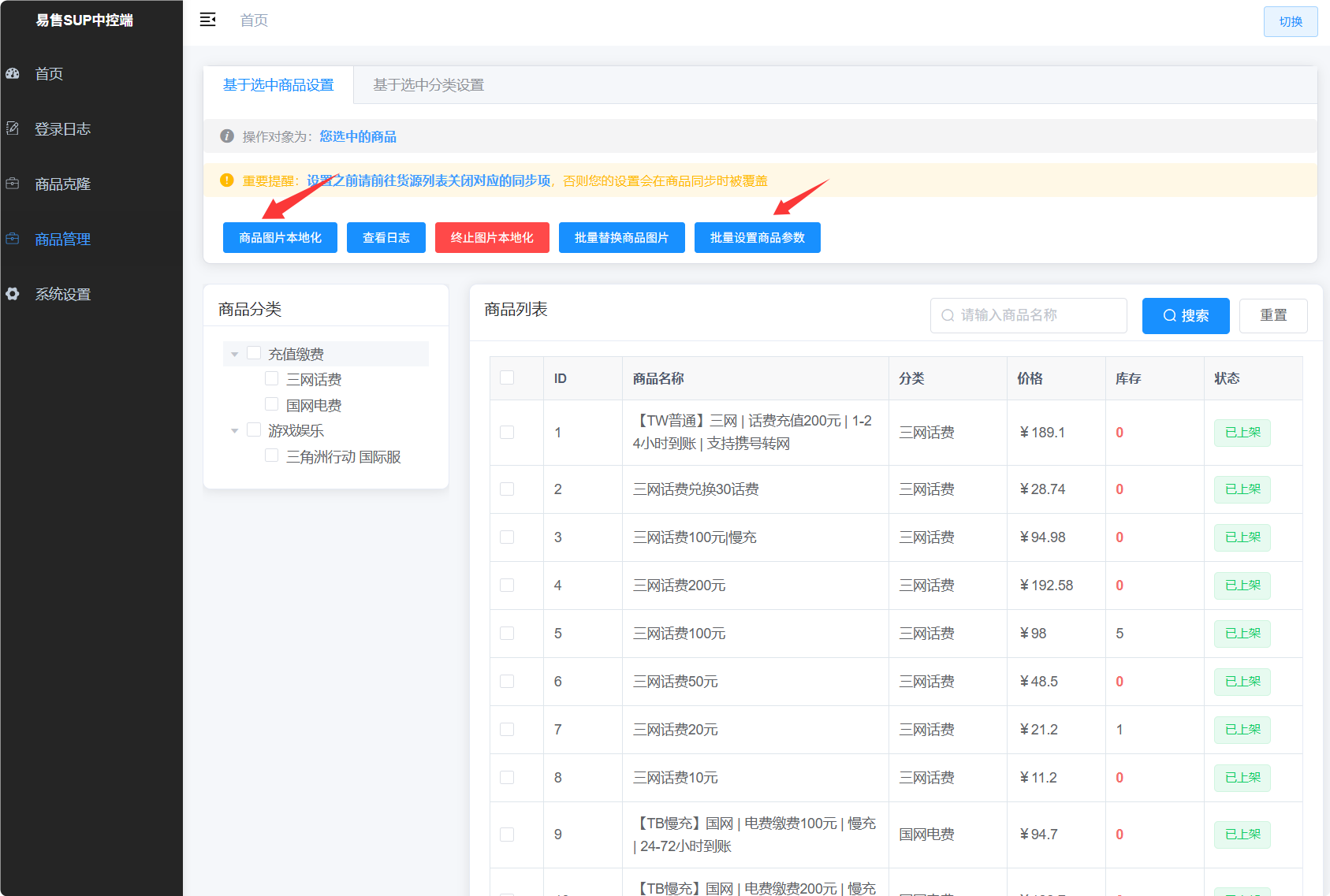Click the briefcase icon beside 商品管理
This screenshot has height=896, width=1330.
[13, 239]
